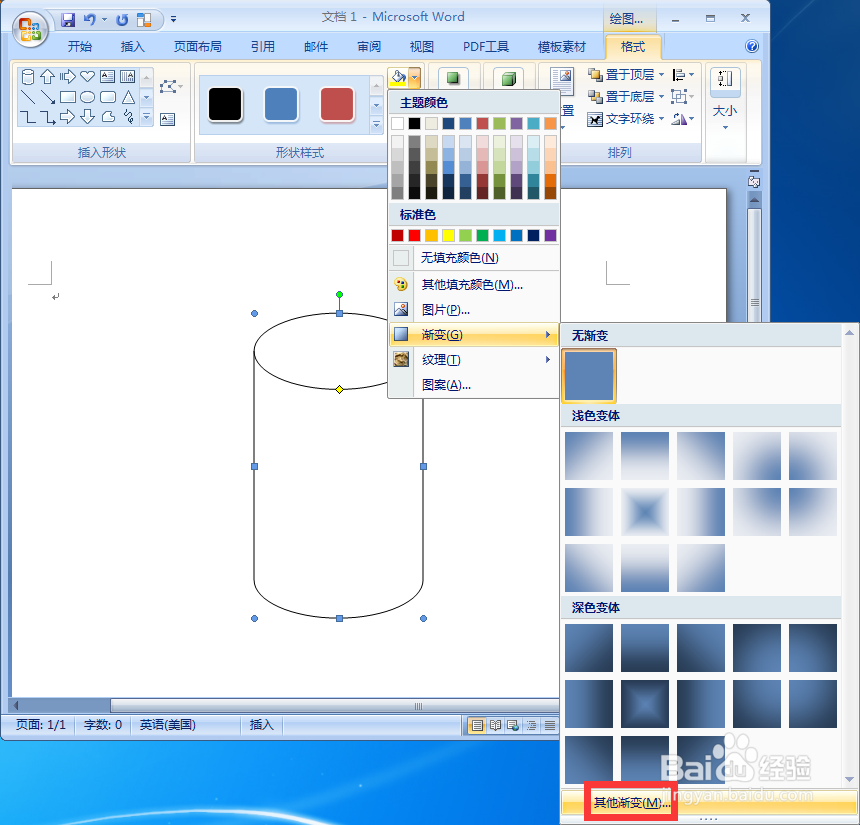Image resolution: width=860 pixels, height=825 pixels.
Task: Toggle the ruler button above scrollbar
Action: (x=754, y=180)
